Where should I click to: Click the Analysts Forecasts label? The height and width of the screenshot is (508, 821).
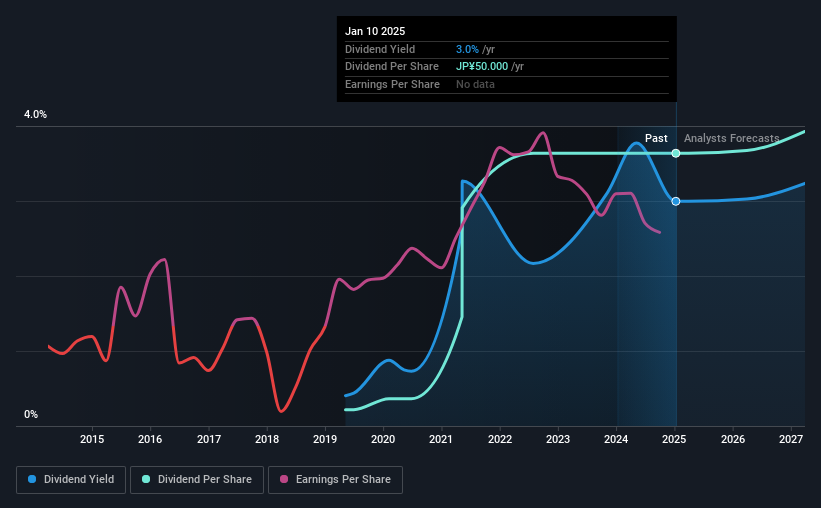click(731, 138)
